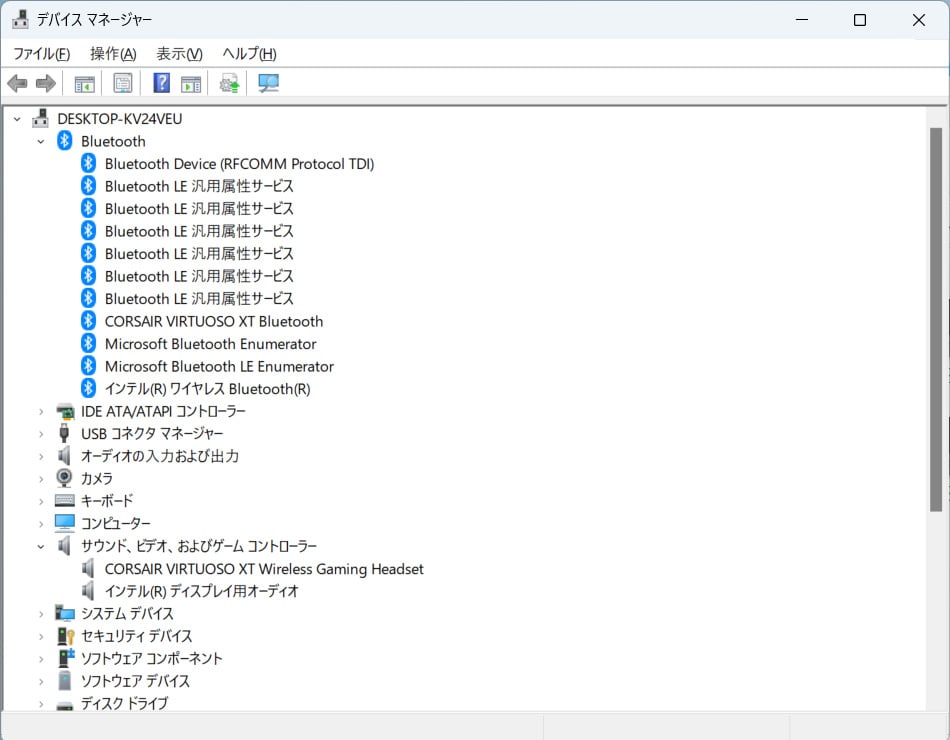Click icon beside CORSAIR VIRTUOSO XT Bluetooth
Image resolution: width=950 pixels, height=740 pixels.
click(x=88, y=321)
